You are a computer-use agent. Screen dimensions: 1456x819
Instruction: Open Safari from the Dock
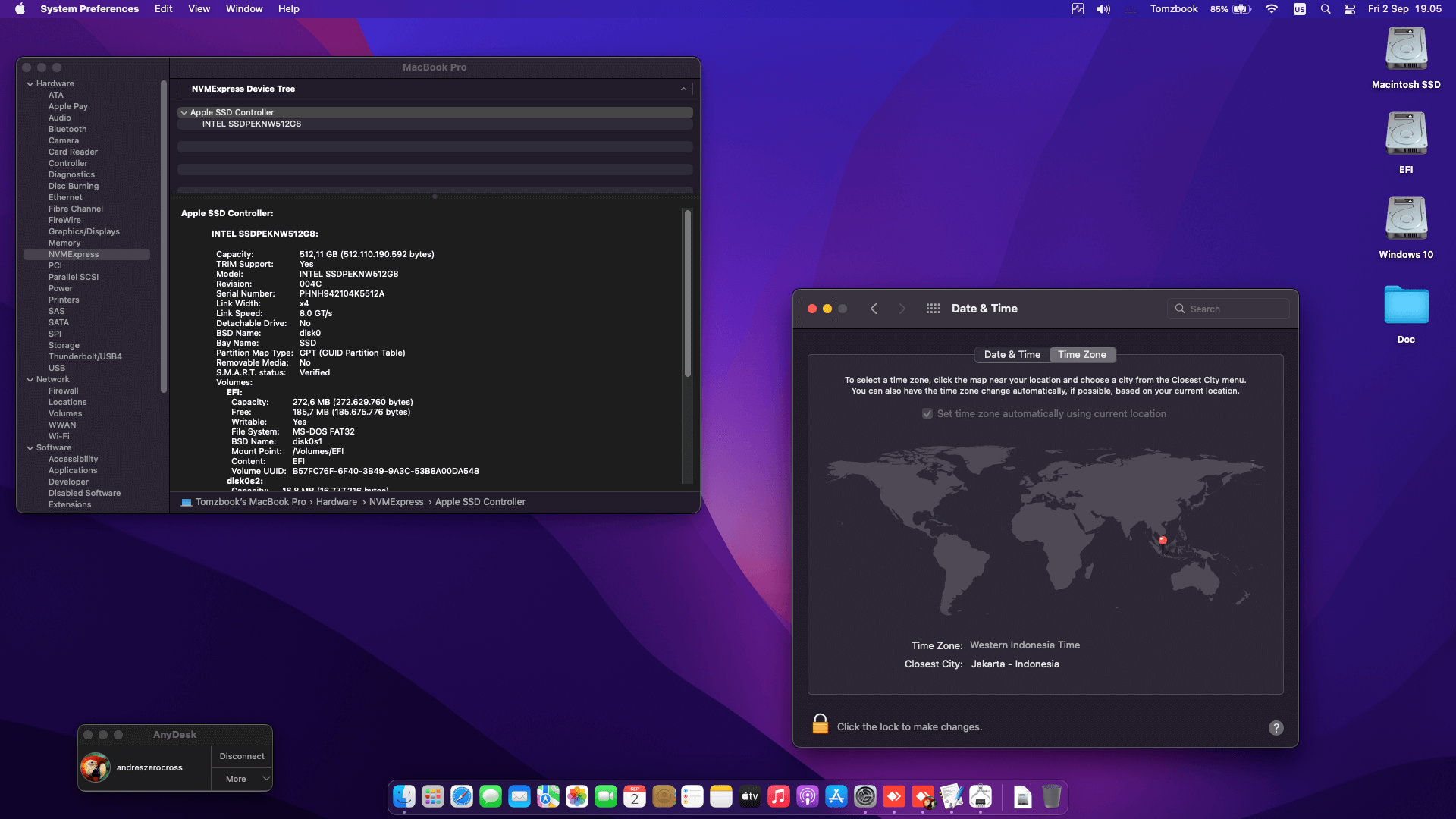[x=462, y=797]
